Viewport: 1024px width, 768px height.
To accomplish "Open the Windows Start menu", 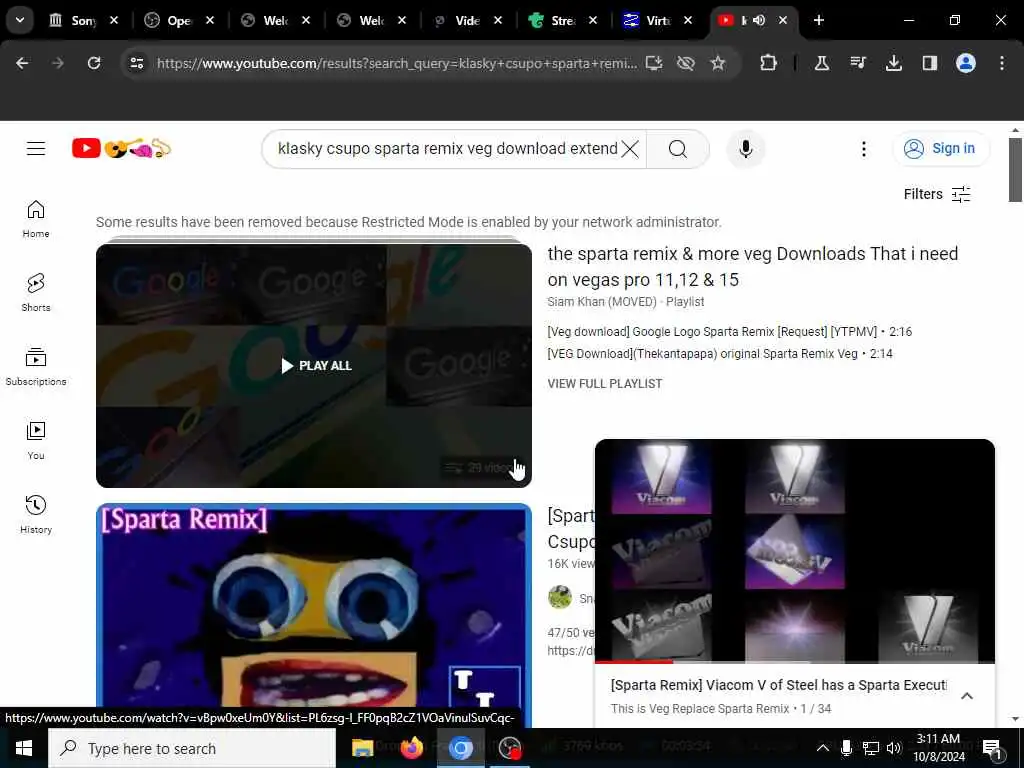I will coord(24,748).
